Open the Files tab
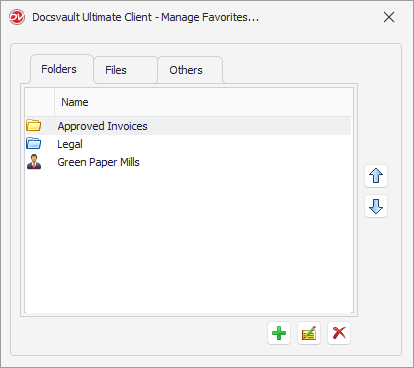 pos(125,70)
